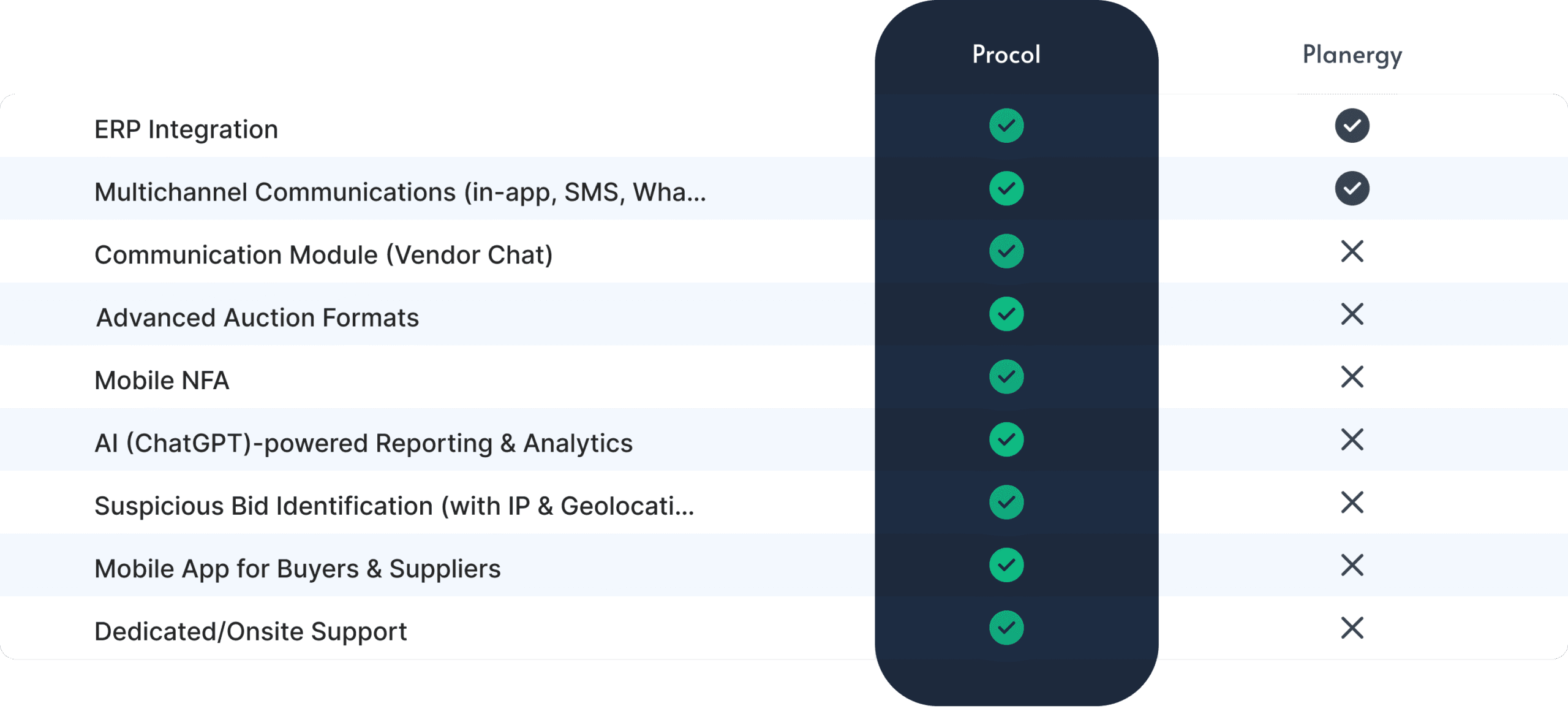
Task: Click Procol's green check for ERP Integration
Action: pos(1006,126)
